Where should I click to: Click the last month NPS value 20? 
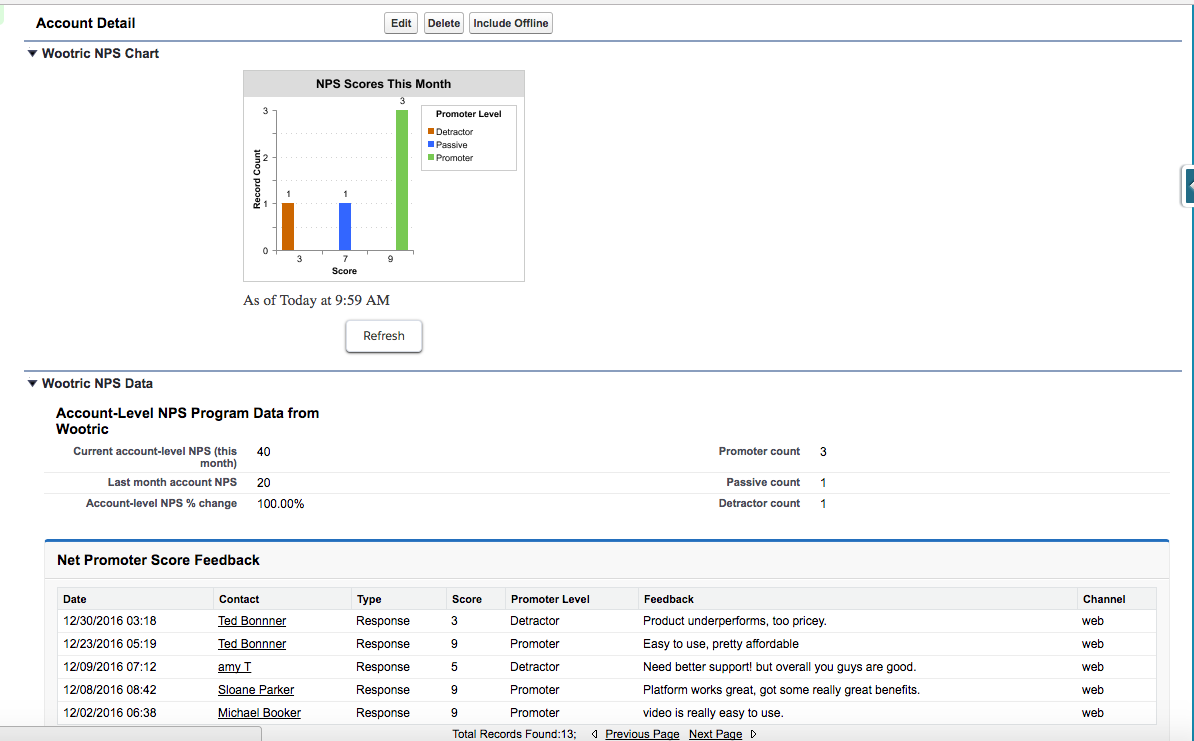pos(263,483)
